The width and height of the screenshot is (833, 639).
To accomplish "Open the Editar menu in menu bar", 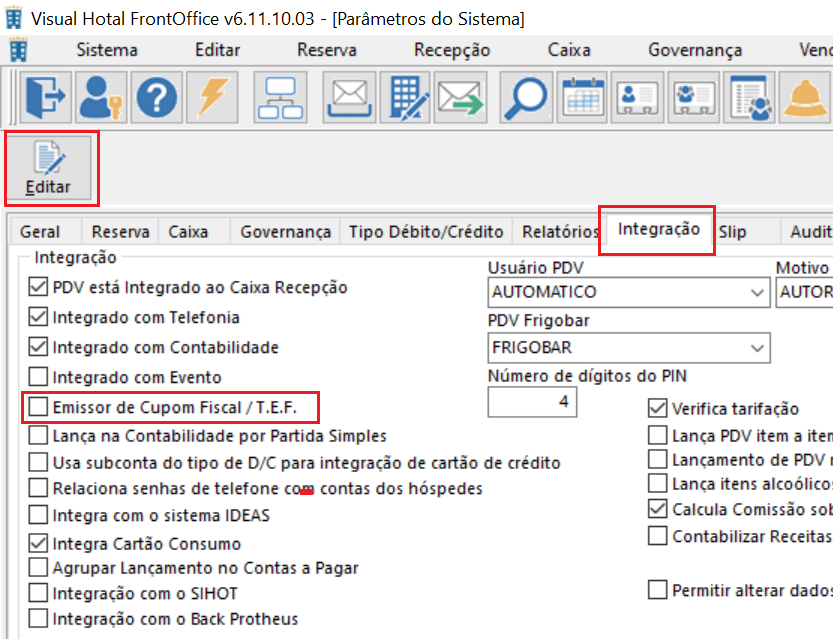I will 217,50.
